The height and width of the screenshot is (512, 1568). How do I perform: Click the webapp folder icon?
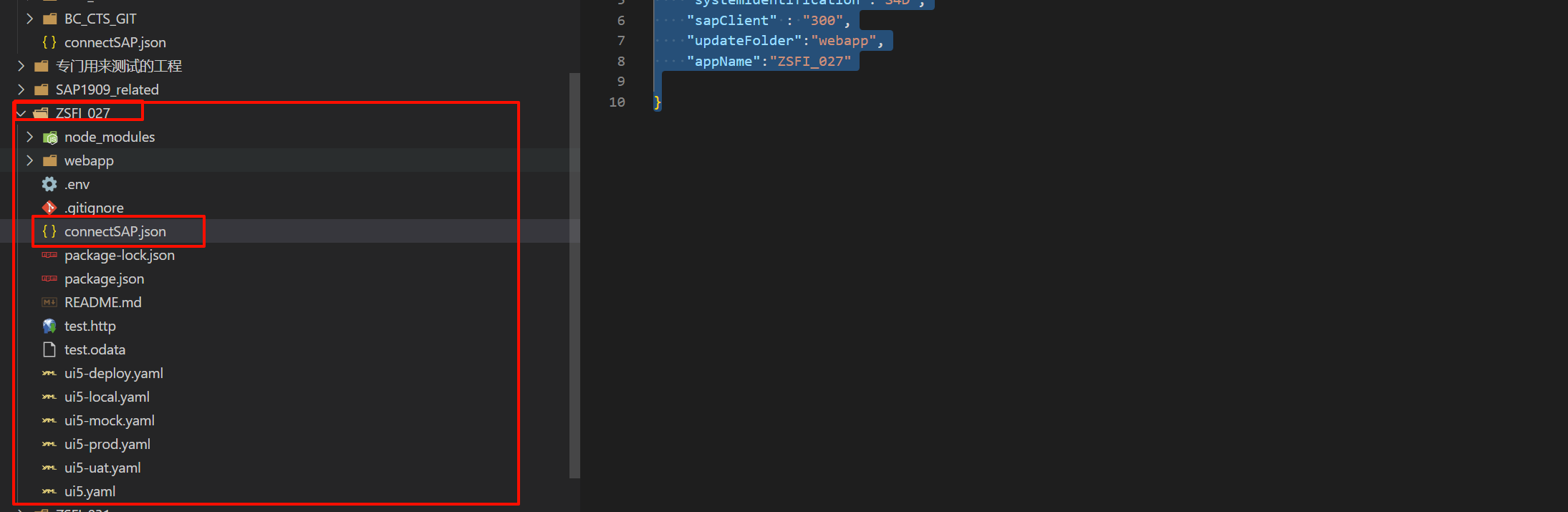coord(49,160)
